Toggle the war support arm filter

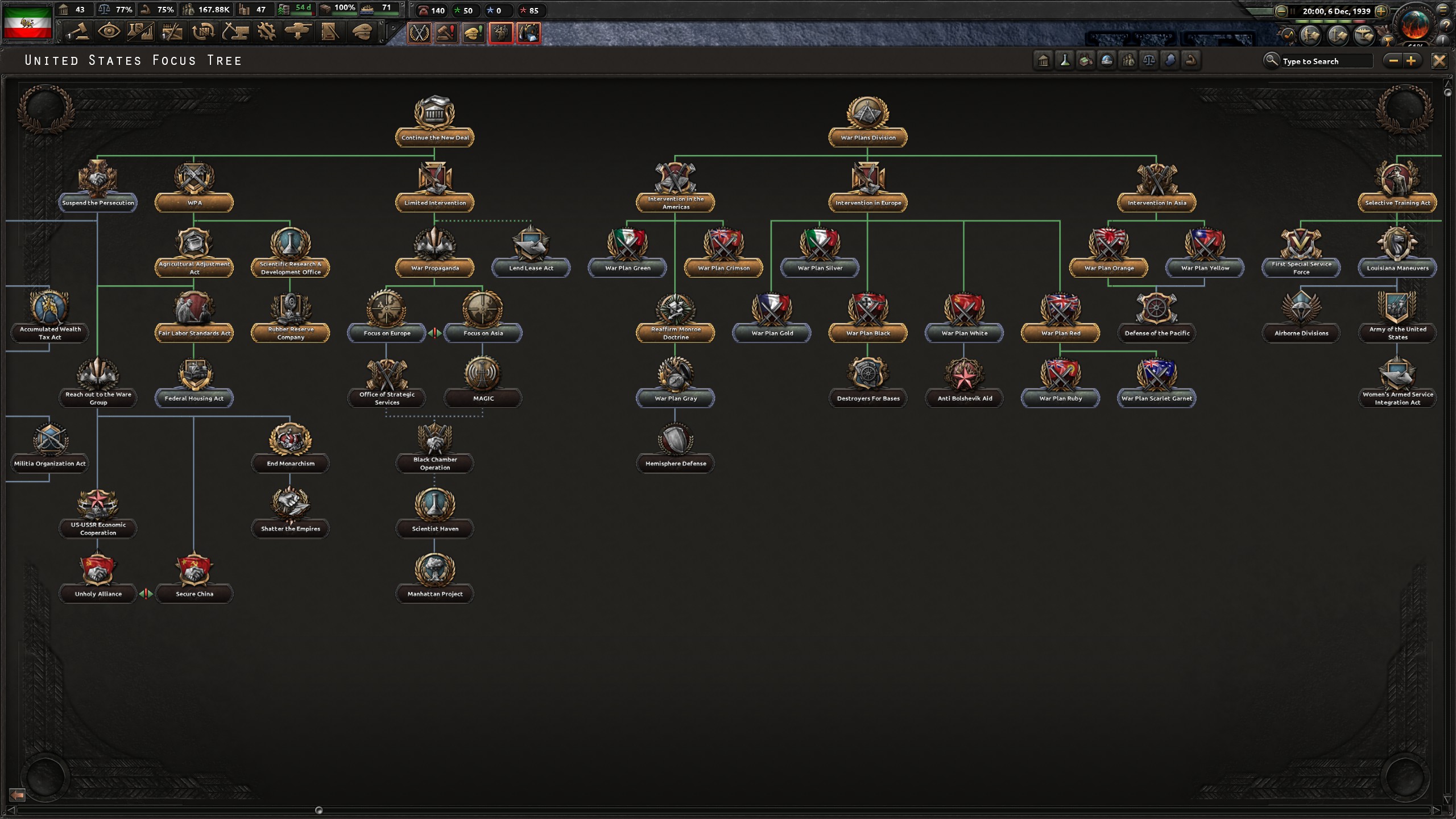(1191, 60)
